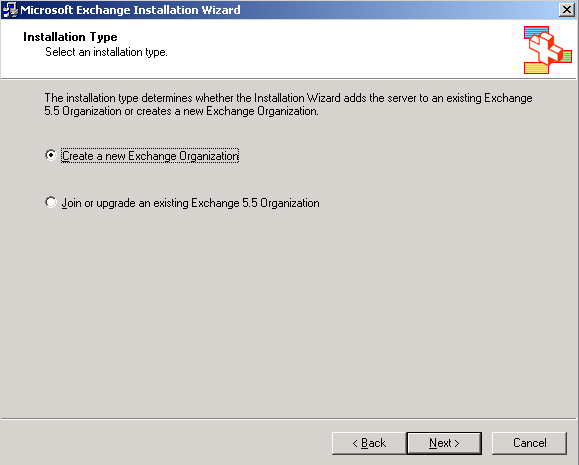The image size is (579, 465).
Task: Click the white header banner beside the subtitle
Action: pyautogui.click(x=332, y=52)
